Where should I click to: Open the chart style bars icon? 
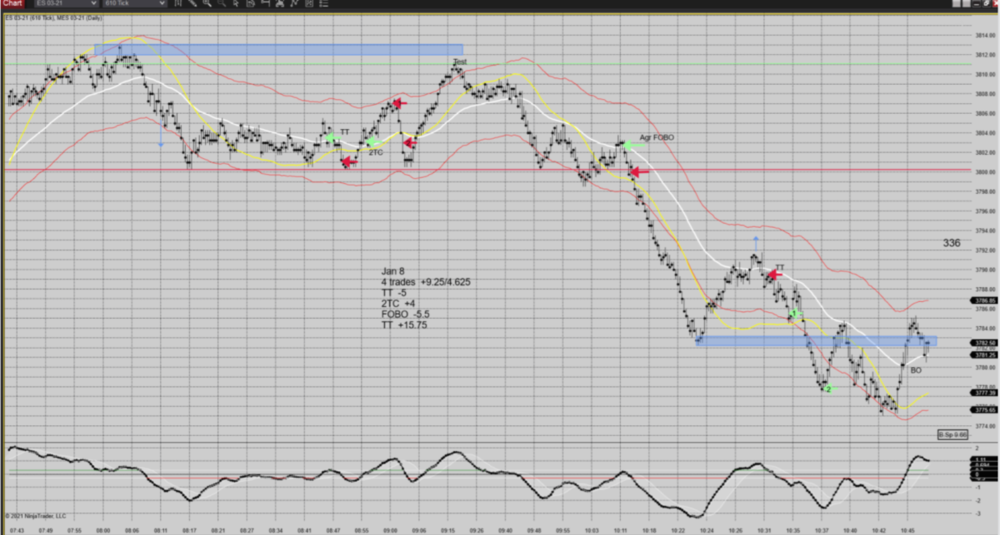point(177,4)
